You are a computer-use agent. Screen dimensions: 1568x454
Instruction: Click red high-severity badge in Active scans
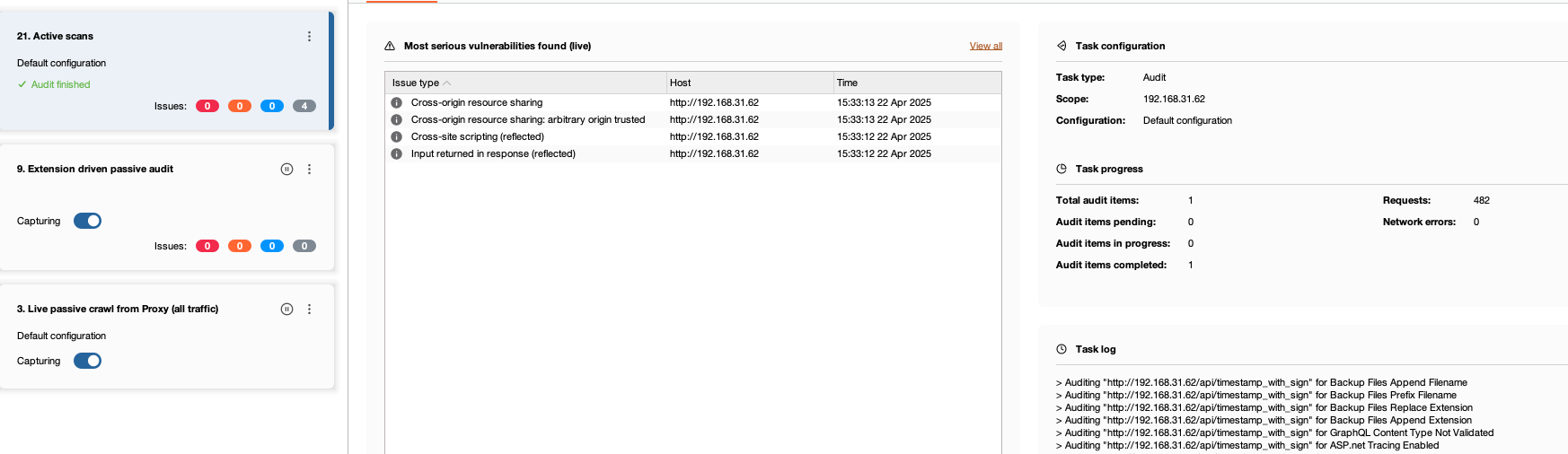tap(207, 106)
